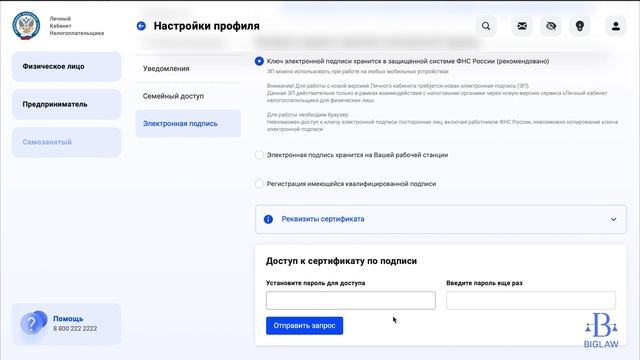Click the help question mark icon

33,323
